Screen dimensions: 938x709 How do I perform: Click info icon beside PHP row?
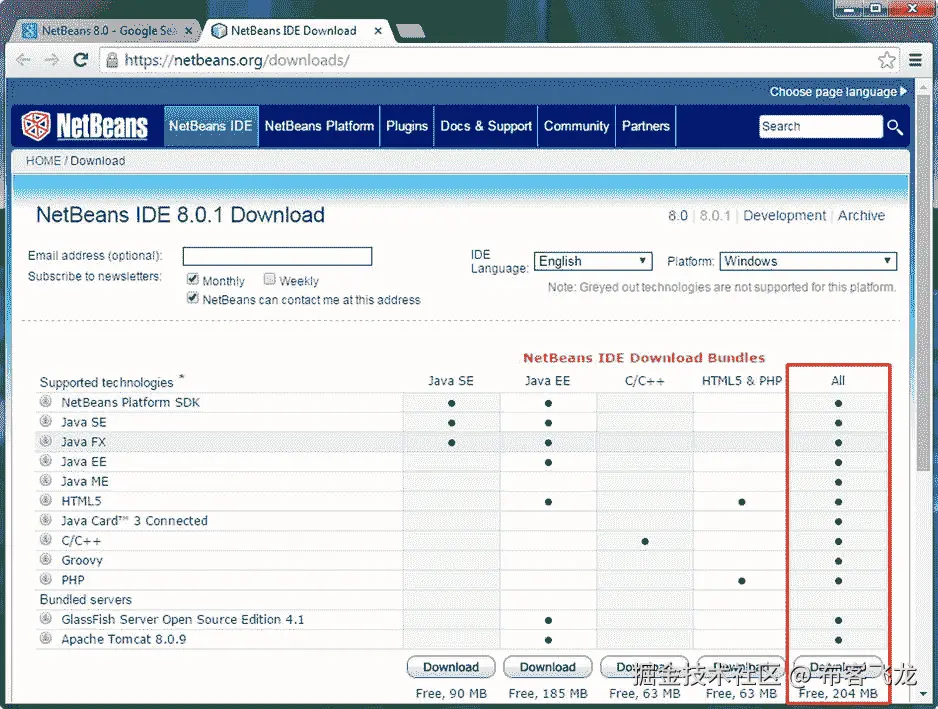coord(46,579)
